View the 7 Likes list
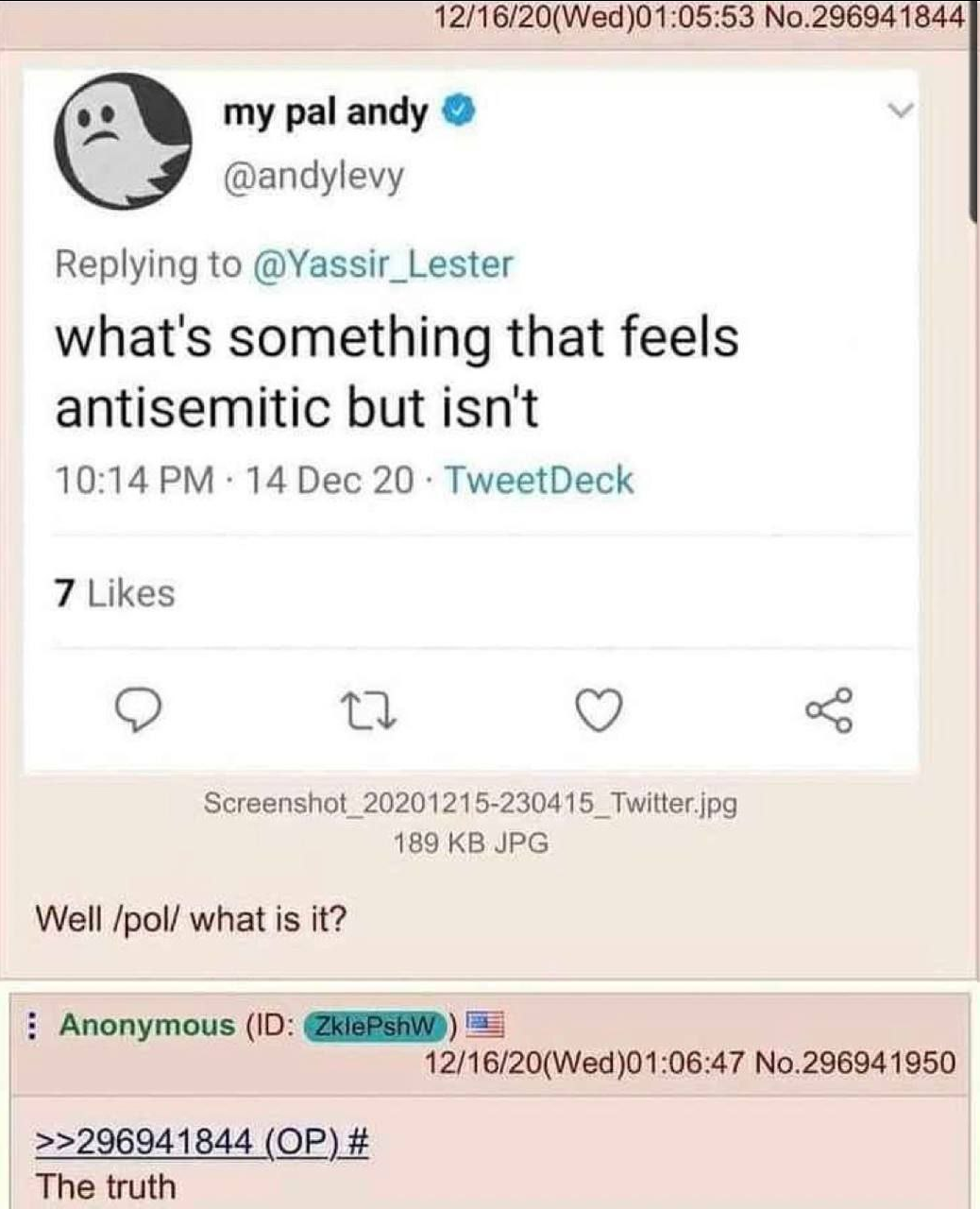The height and width of the screenshot is (1209, 980). (114, 593)
